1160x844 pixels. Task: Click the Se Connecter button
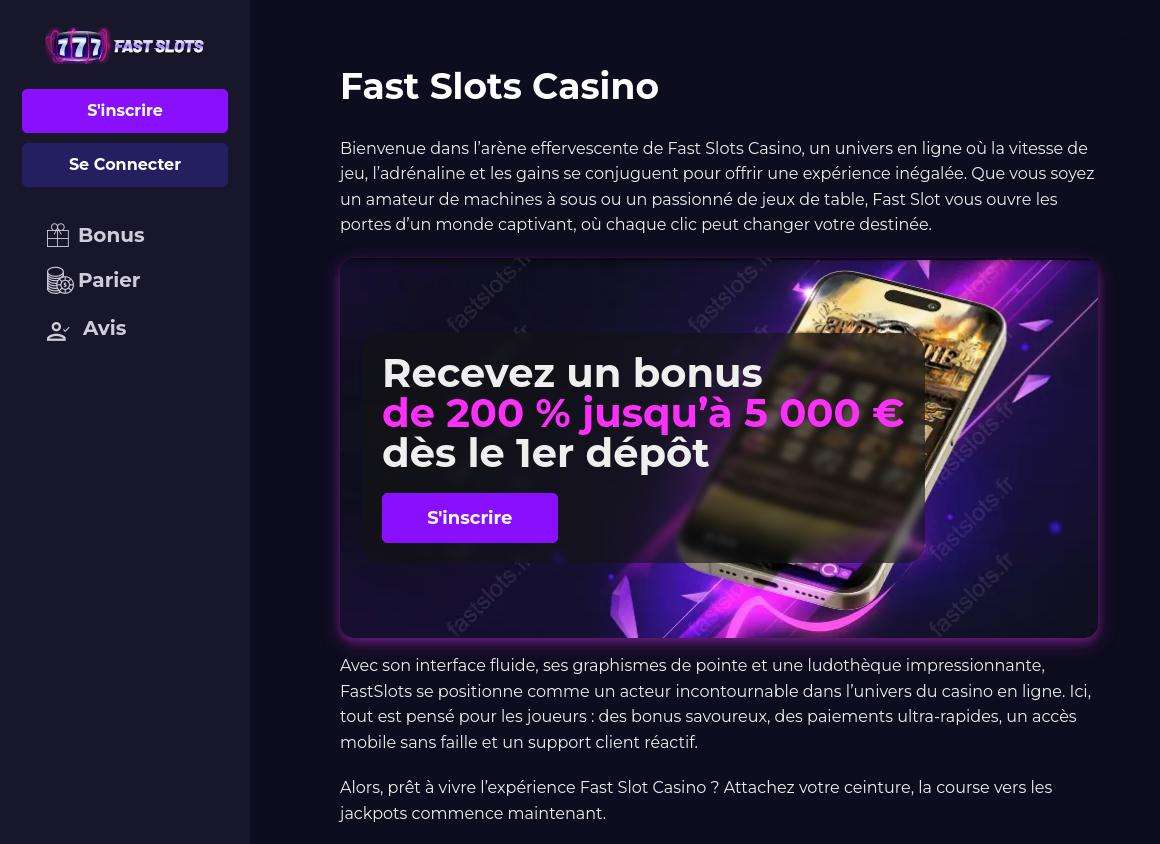pyautogui.click(x=124, y=164)
